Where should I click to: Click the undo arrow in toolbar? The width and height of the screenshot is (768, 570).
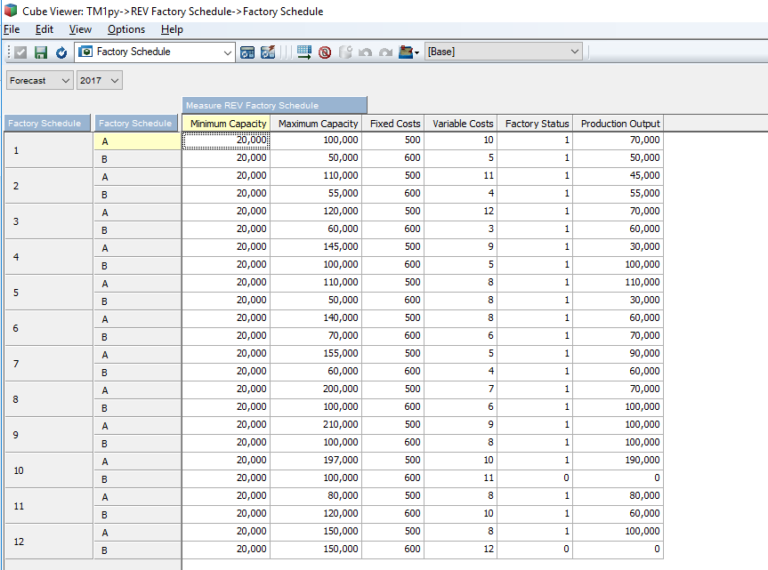[x=365, y=52]
